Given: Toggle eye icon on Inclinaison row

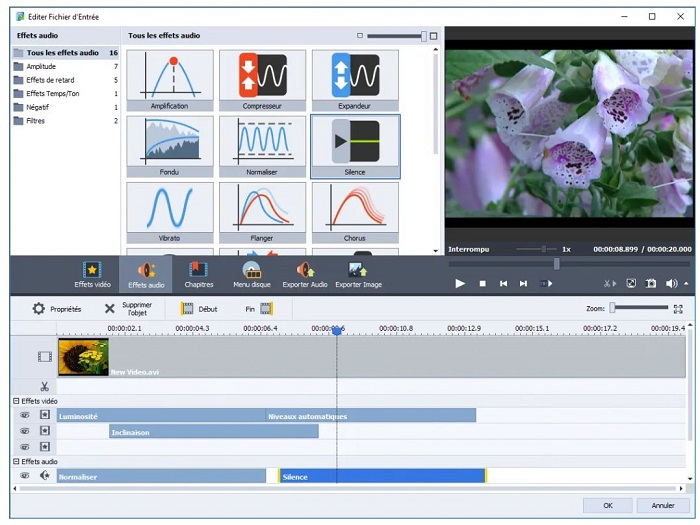Looking at the screenshot, I should 25,431.
